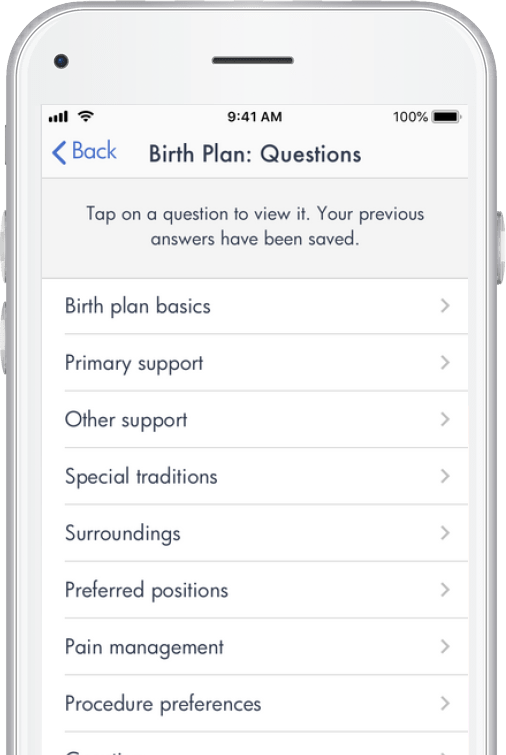The image size is (506, 755).
Task: Tap the front camera dot on phone
Action: pos(61,61)
